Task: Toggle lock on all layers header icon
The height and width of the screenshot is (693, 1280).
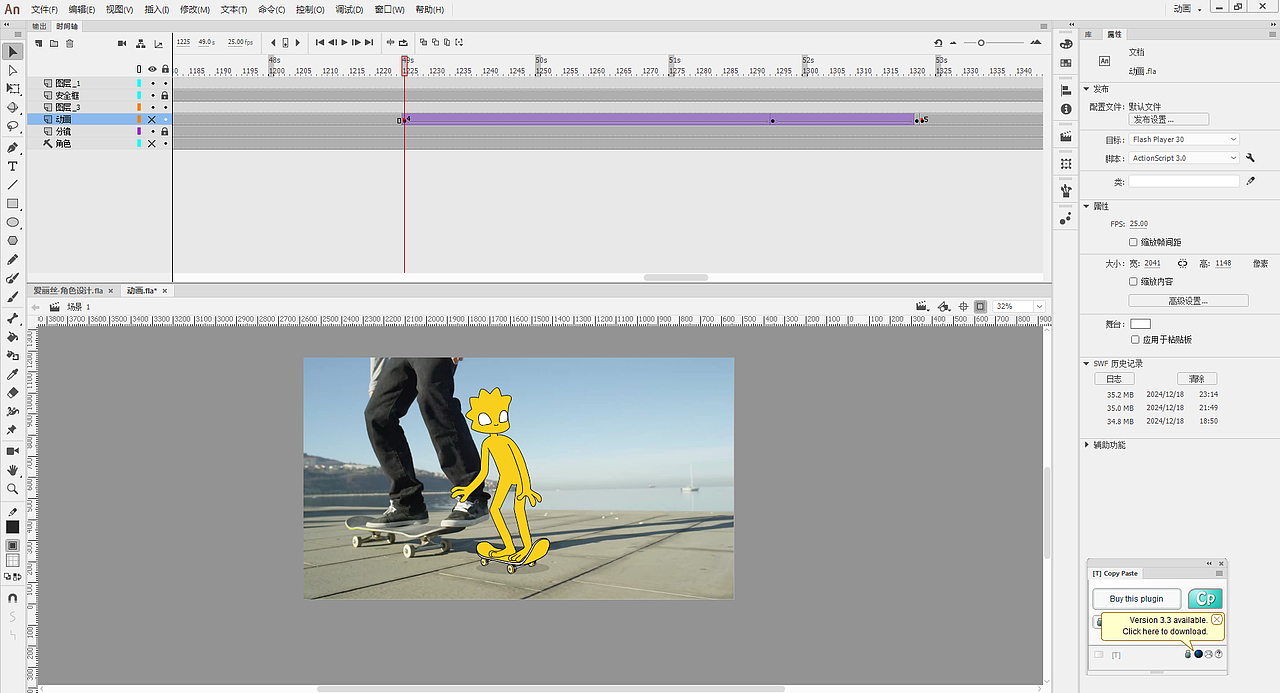Action: pyautogui.click(x=165, y=69)
